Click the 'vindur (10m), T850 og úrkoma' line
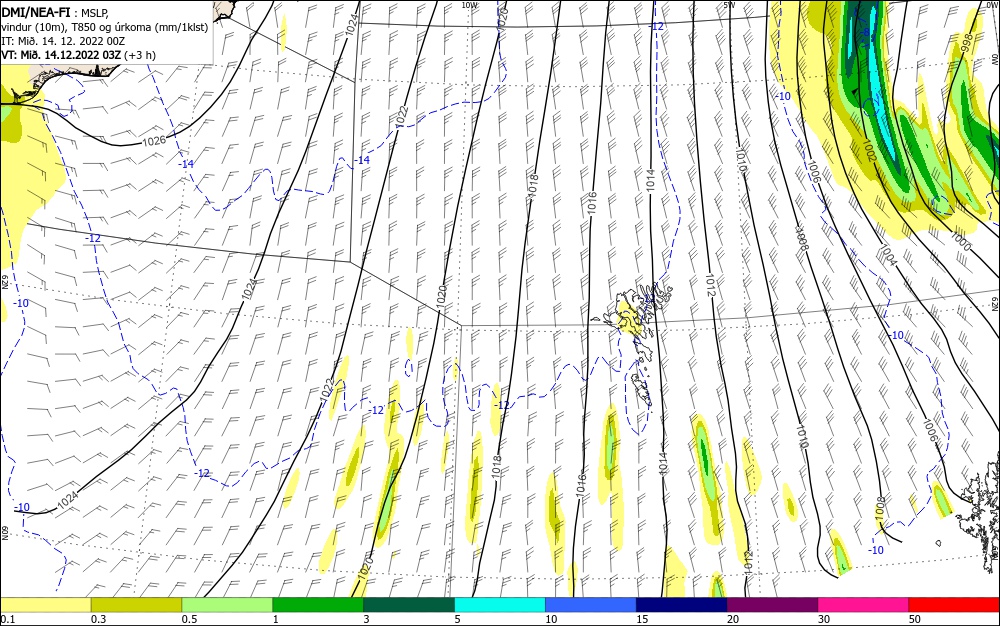This screenshot has height=626, width=1000. coord(105,27)
